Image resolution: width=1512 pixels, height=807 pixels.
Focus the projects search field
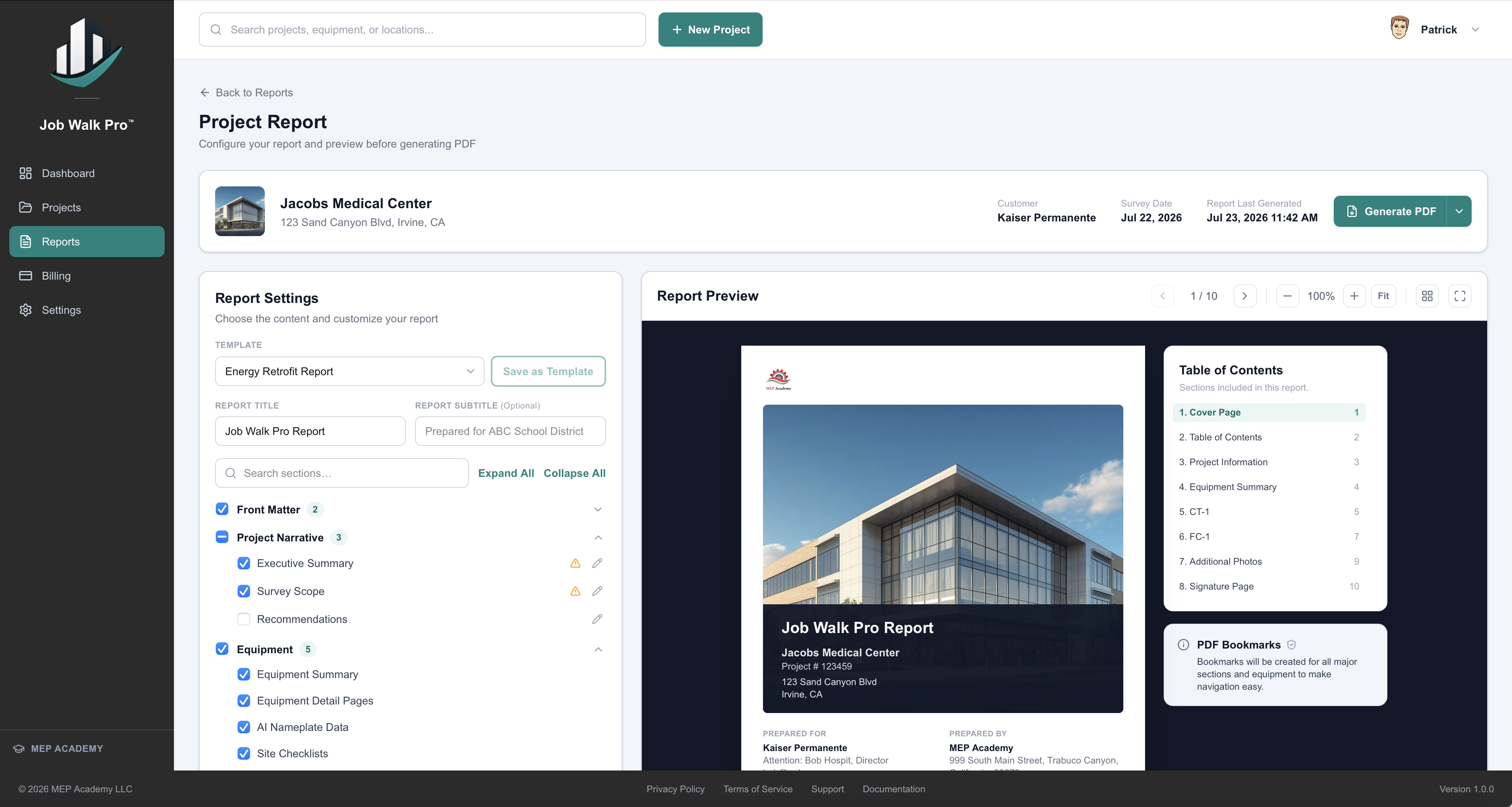coord(422,30)
